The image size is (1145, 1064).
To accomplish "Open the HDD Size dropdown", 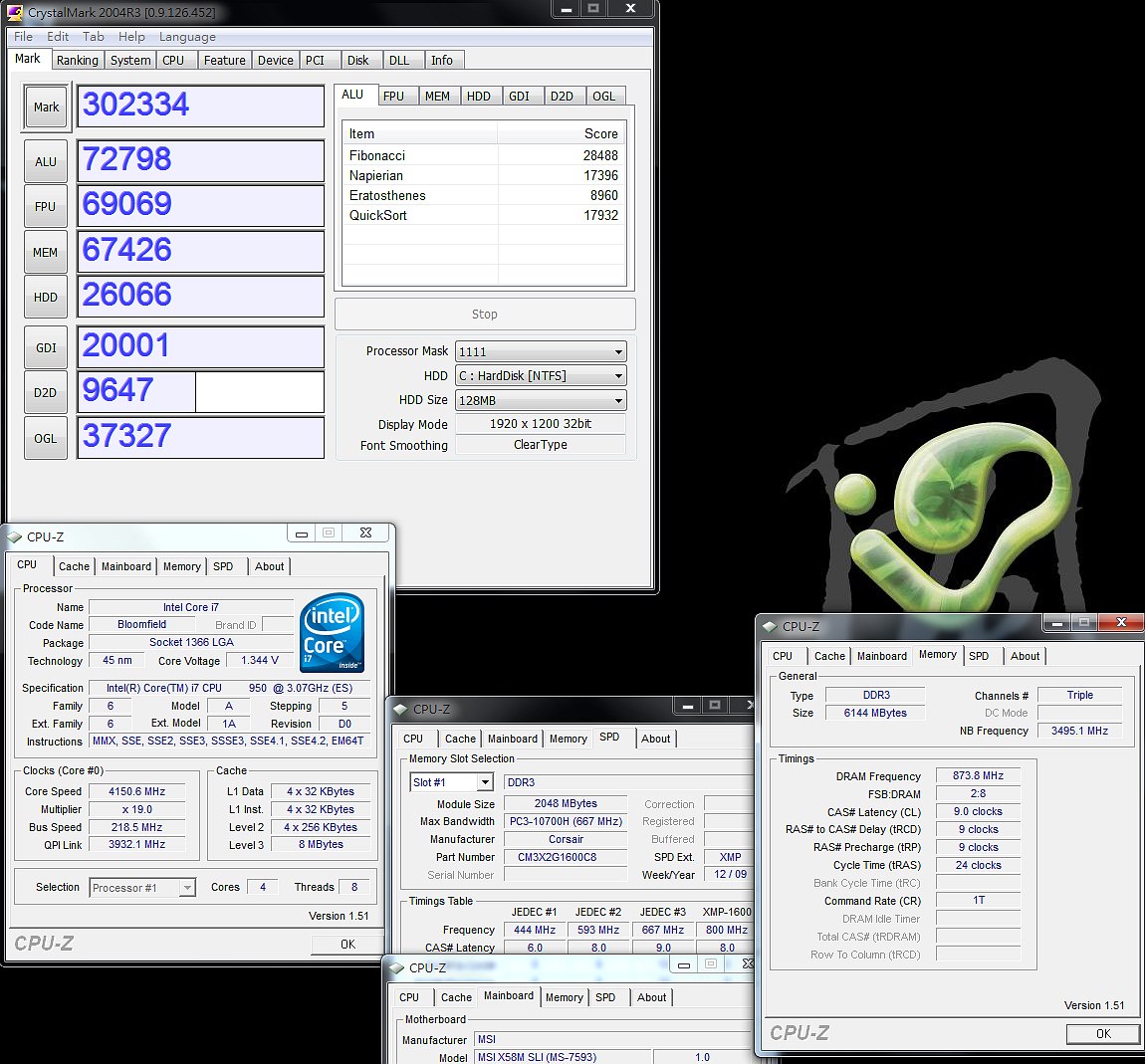I will 541,400.
